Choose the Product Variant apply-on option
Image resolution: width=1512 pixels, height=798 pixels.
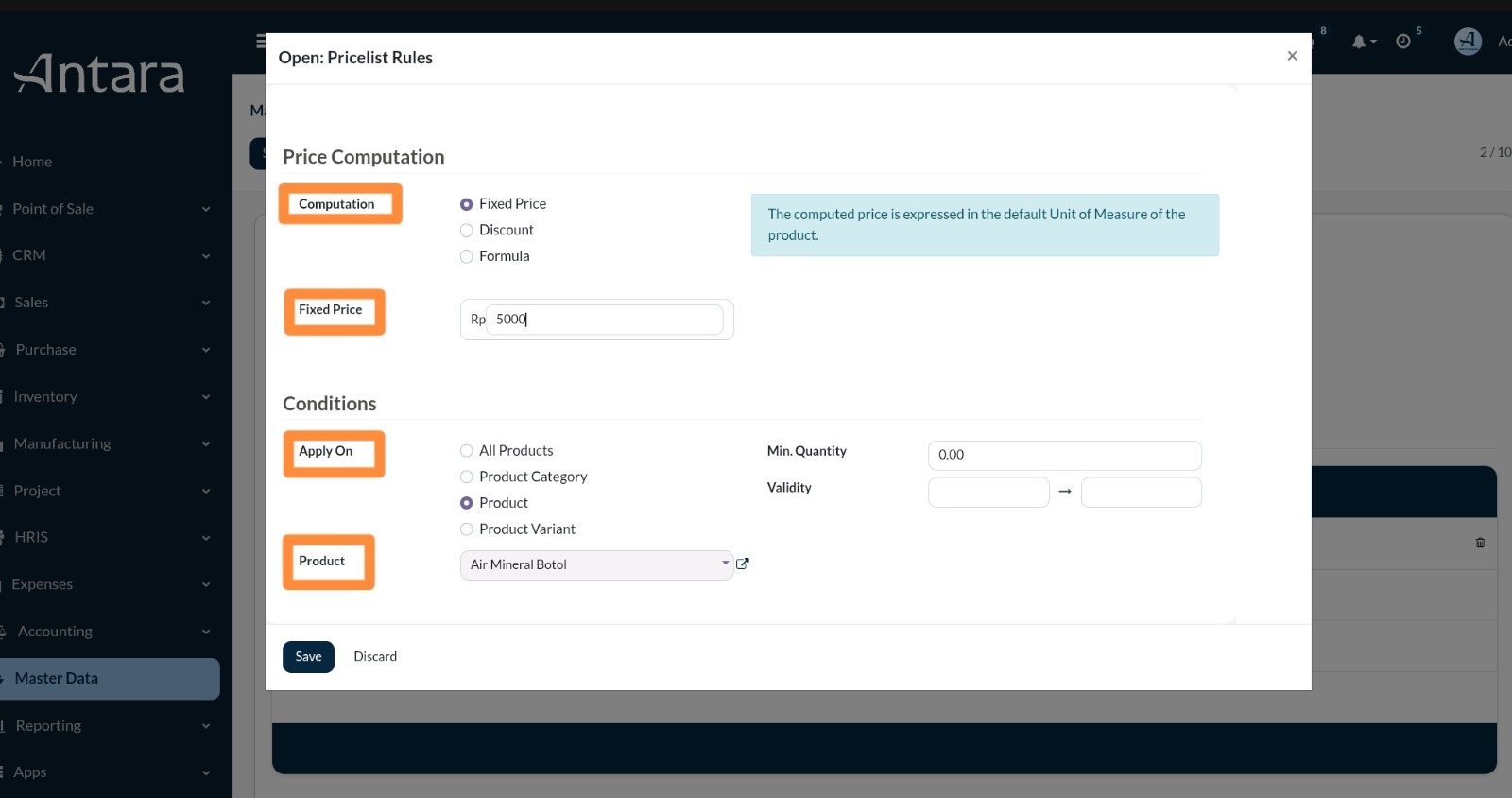[466, 529]
